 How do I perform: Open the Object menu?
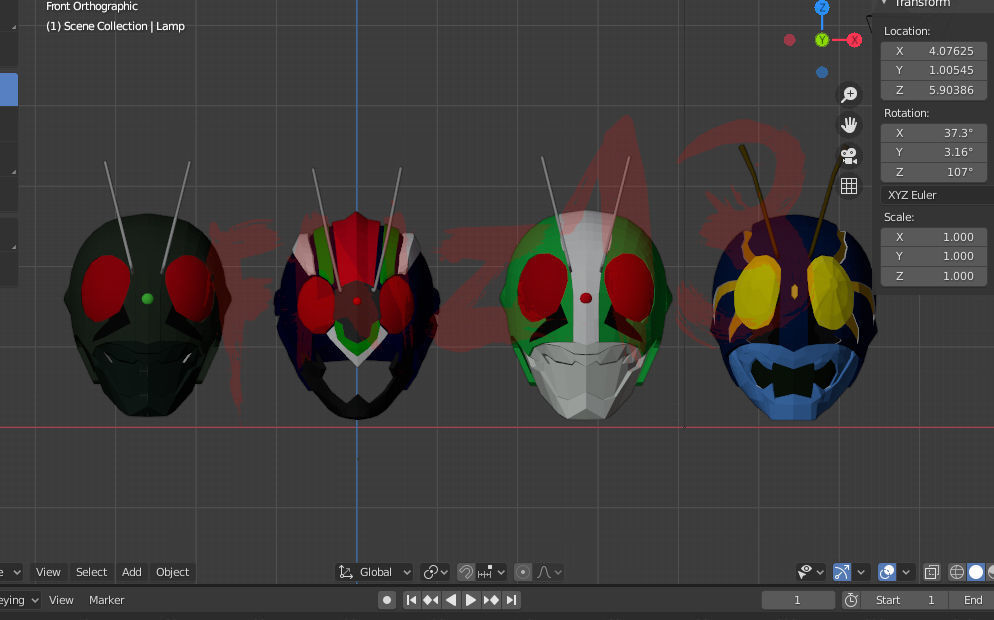tap(172, 572)
